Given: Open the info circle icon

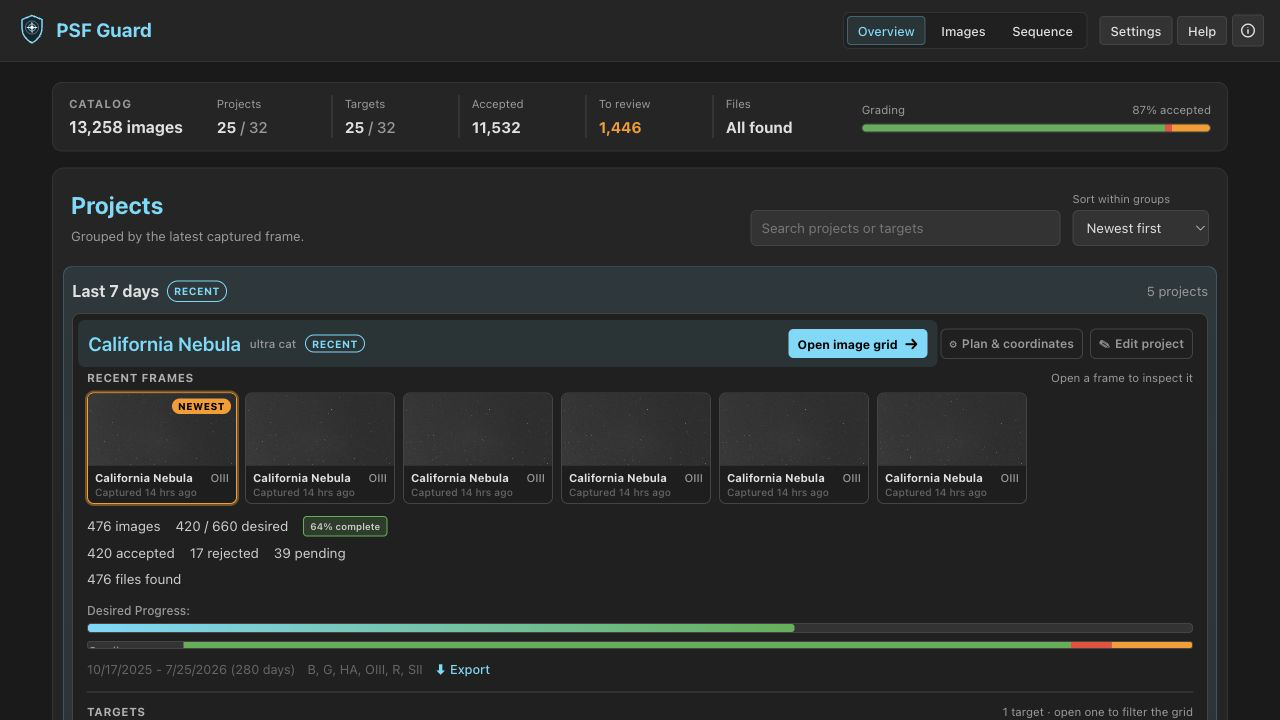Looking at the screenshot, I should pos(1248,31).
